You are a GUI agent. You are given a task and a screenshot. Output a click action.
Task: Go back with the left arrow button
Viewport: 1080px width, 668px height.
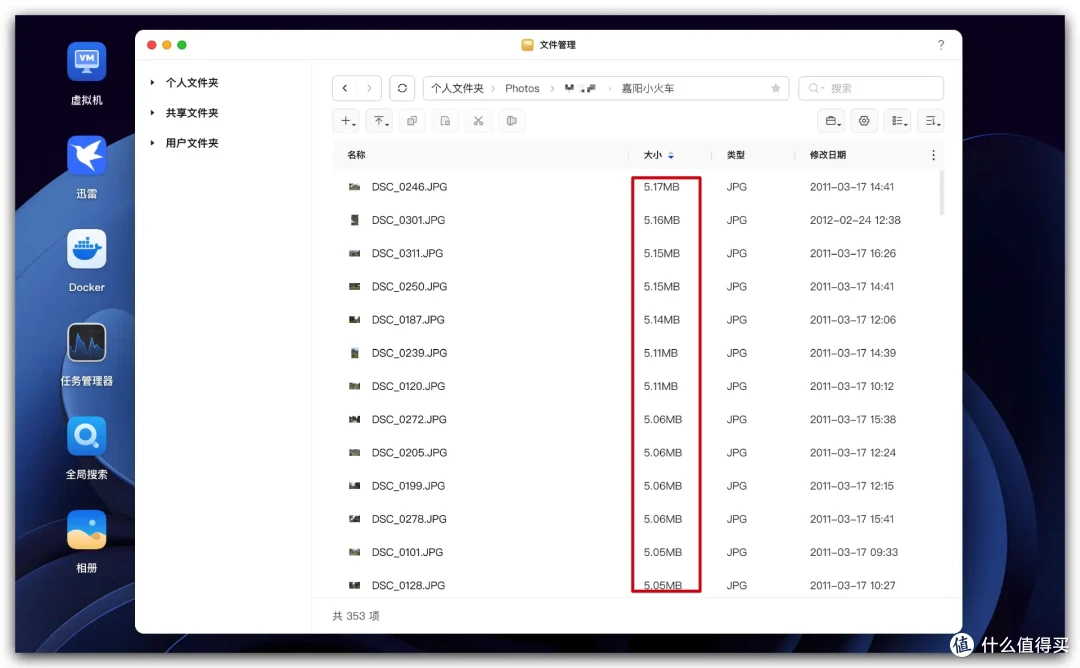(x=344, y=88)
